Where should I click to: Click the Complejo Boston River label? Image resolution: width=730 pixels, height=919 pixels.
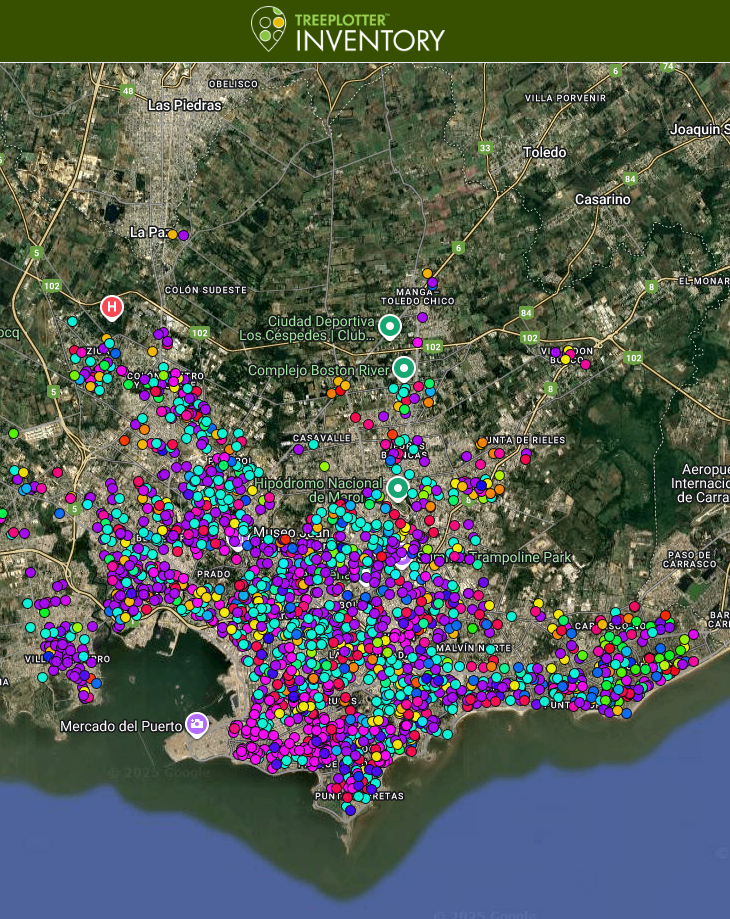coord(318,370)
